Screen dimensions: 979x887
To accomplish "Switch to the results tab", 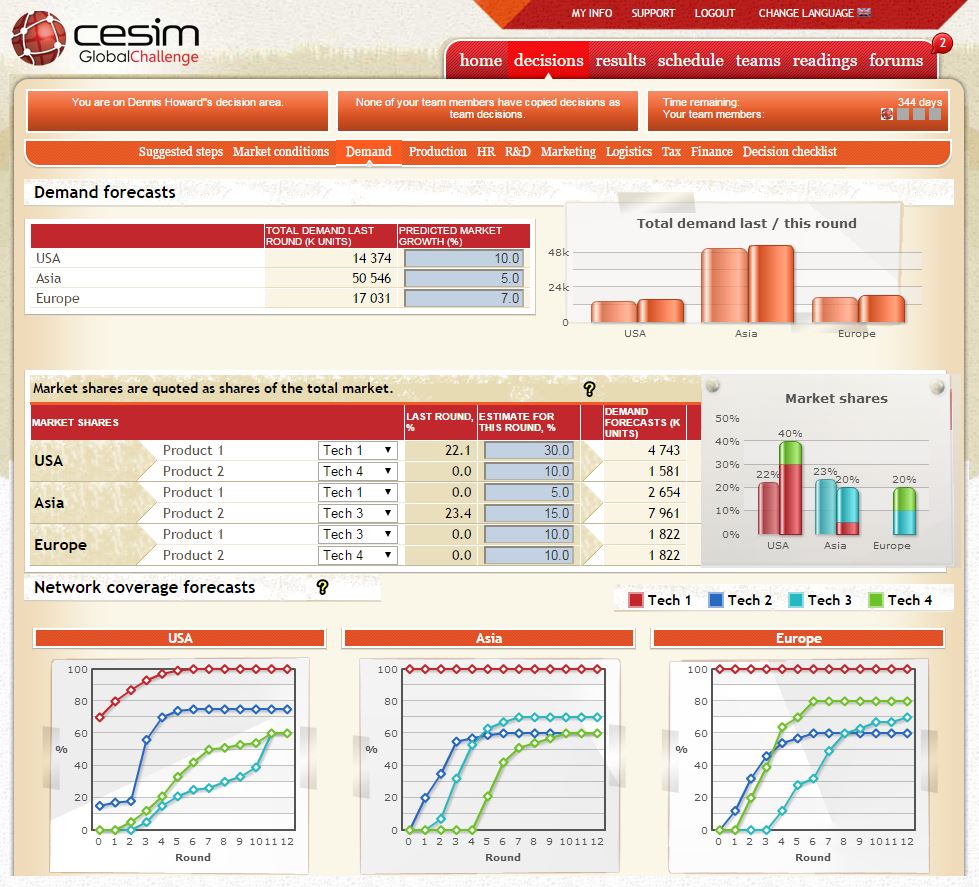I will click(x=620, y=60).
